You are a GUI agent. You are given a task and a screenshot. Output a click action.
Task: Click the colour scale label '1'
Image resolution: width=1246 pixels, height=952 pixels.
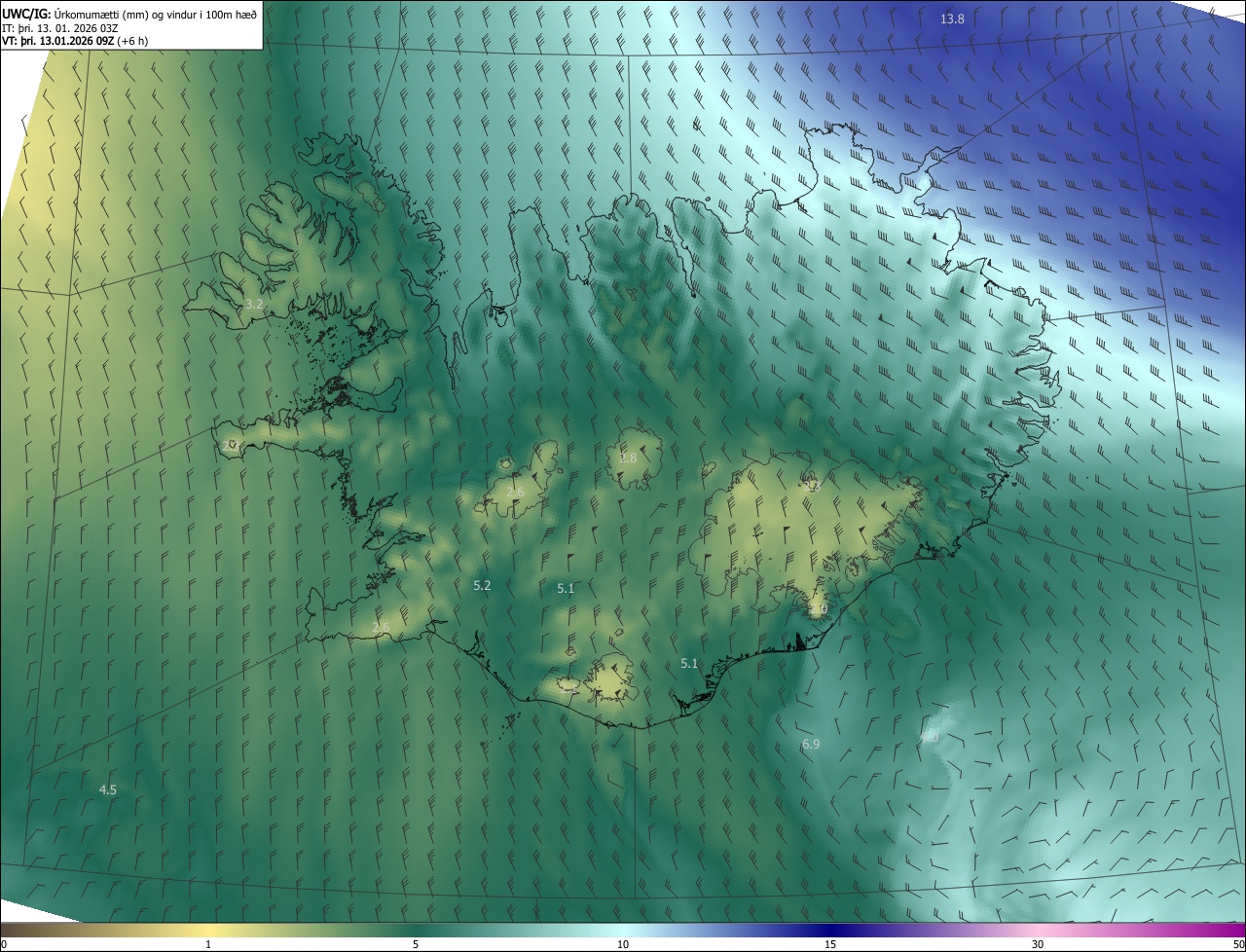pyautogui.click(x=208, y=944)
